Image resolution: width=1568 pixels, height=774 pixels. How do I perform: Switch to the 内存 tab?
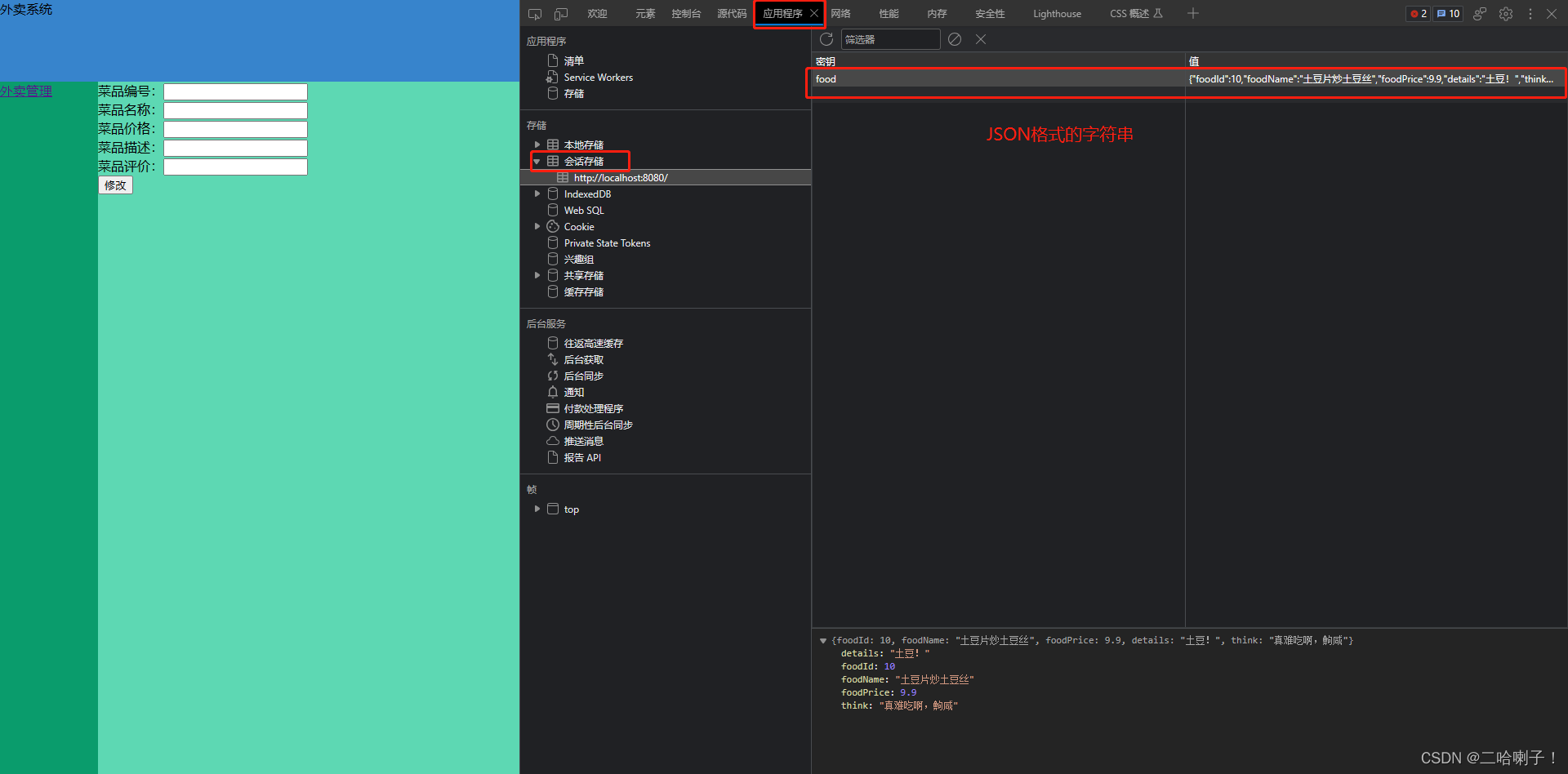click(x=937, y=13)
